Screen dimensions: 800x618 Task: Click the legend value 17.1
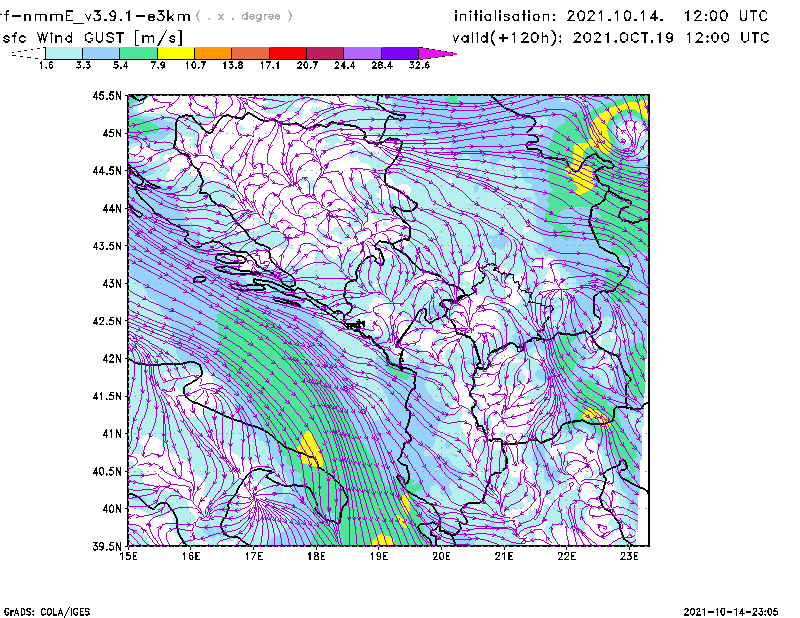(x=270, y=65)
